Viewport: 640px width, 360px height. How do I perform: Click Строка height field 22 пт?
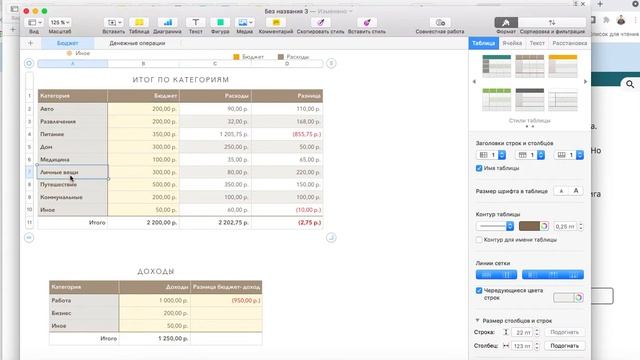tap(523, 333)
